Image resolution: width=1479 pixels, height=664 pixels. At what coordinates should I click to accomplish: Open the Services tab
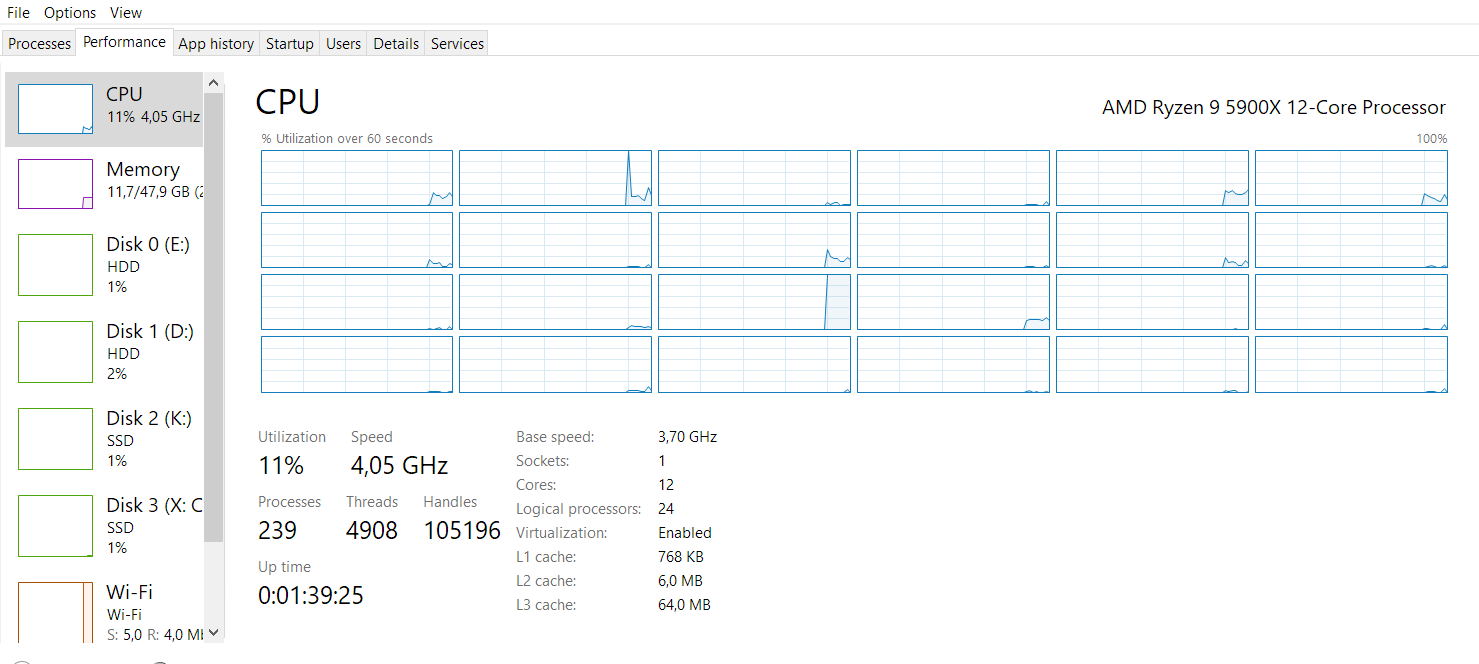457,44
